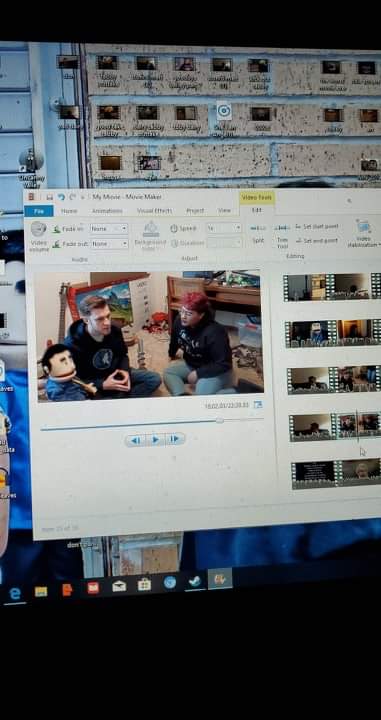Click the Save icon in title bar

coord(50,197)
